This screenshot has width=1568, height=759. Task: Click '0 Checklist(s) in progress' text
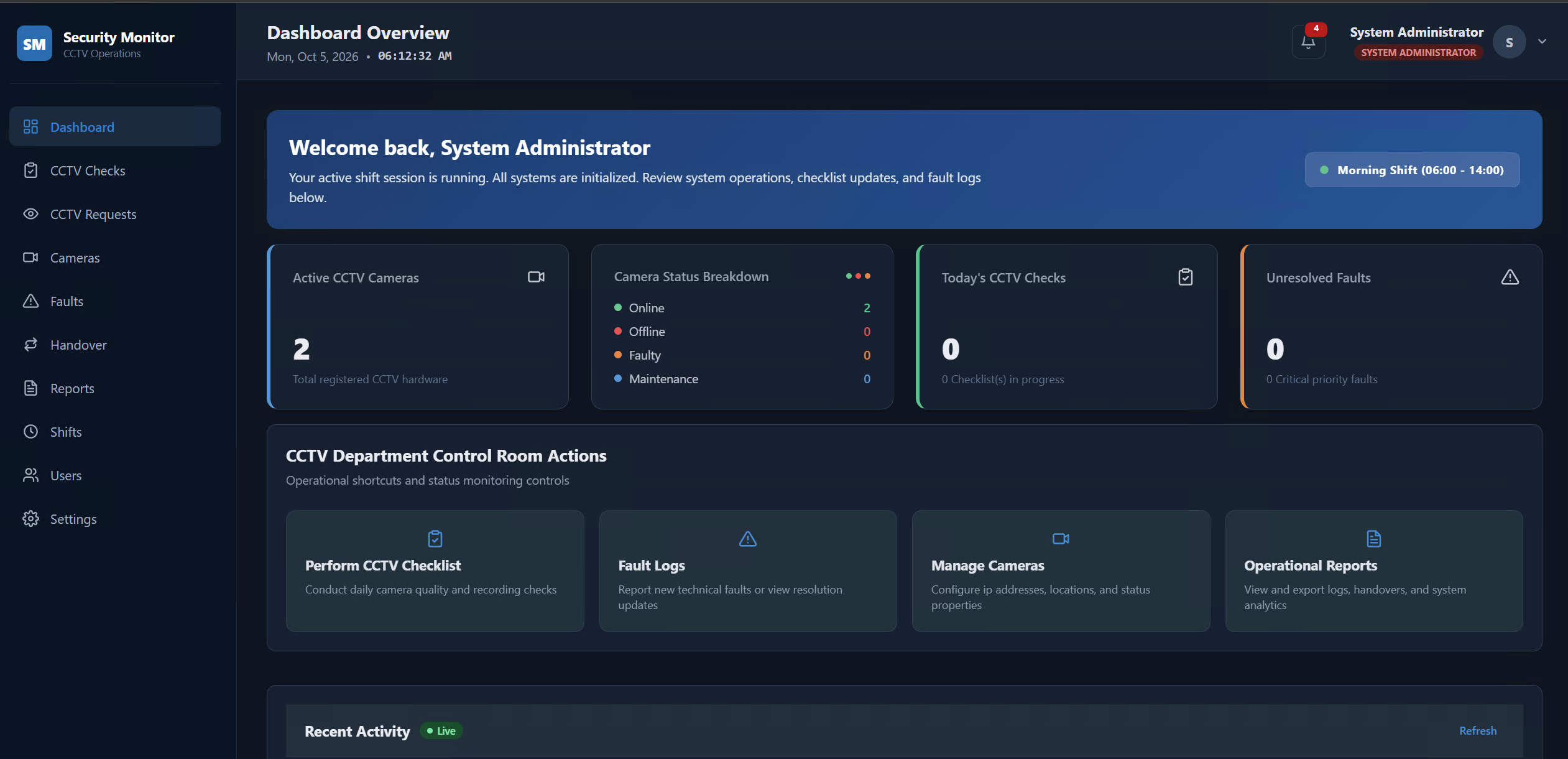pos(1002,379)
